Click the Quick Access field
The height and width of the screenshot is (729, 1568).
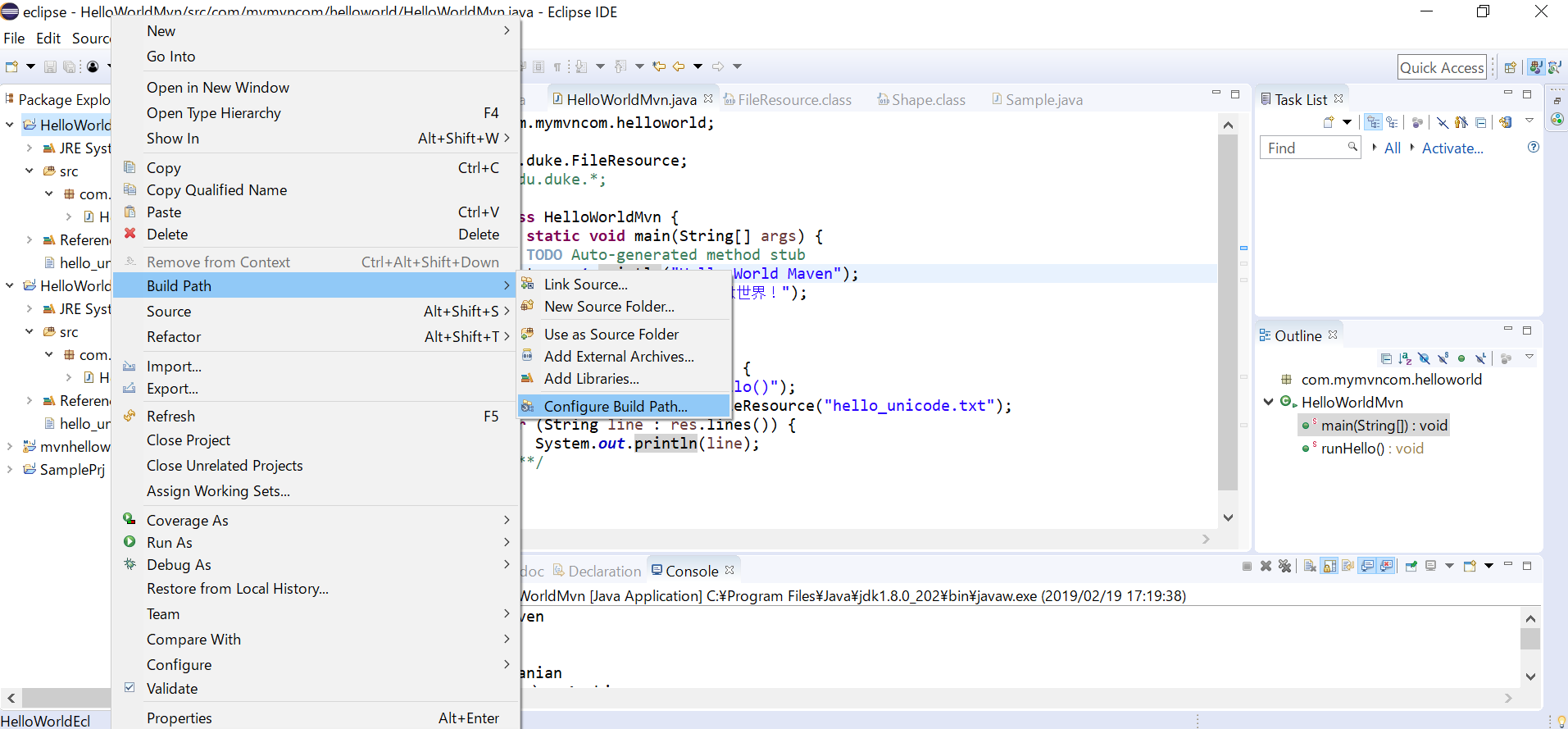(1442, 67)
